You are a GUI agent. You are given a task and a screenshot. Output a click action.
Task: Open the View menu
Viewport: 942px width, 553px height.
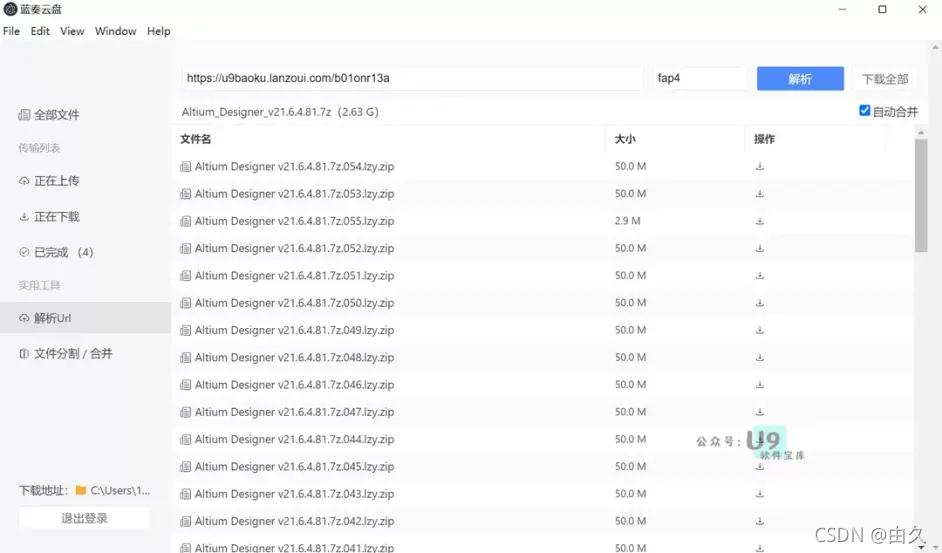click(x=72, y=31)
